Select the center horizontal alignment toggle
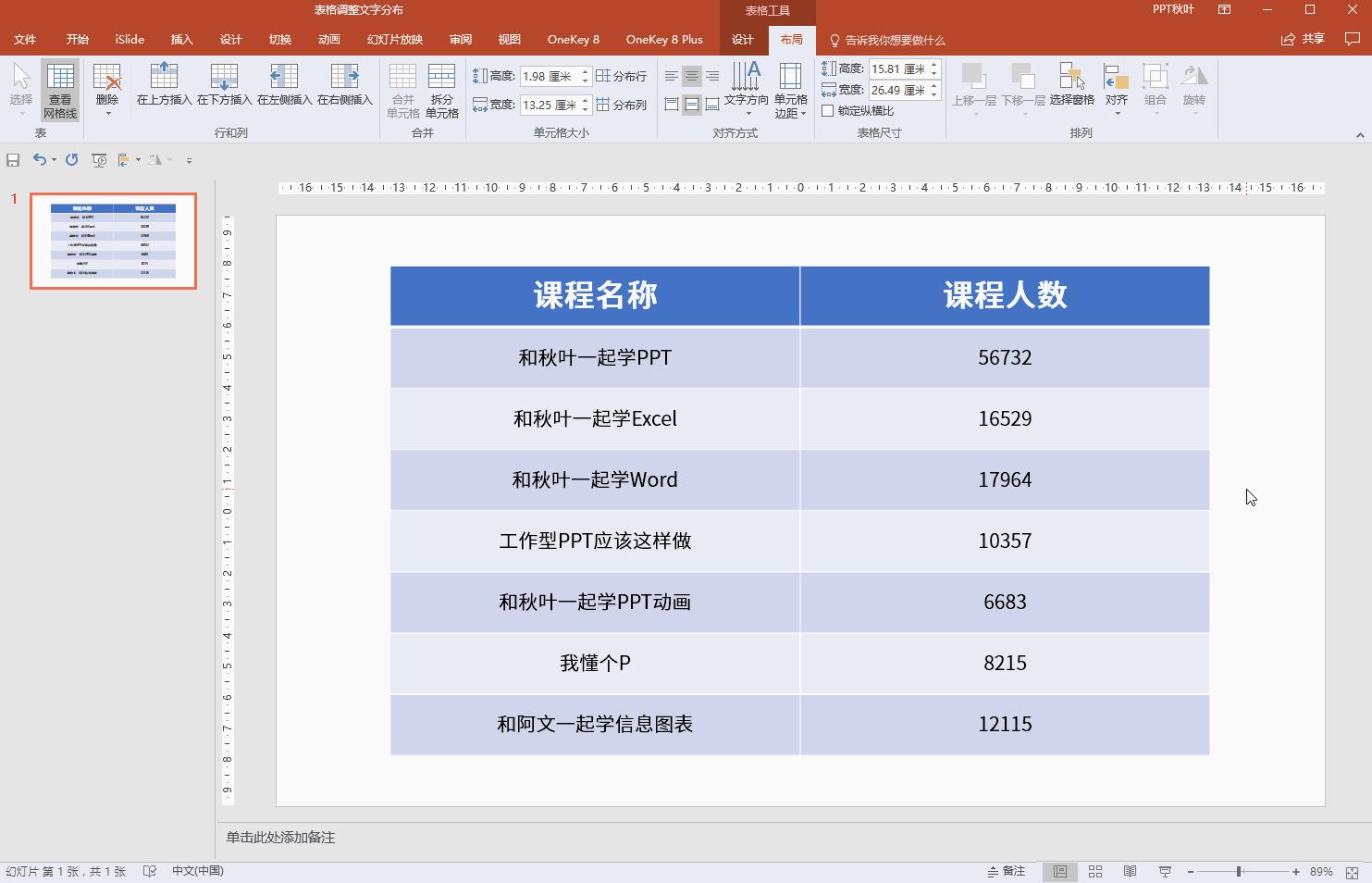Image resolution: width=1372 pixels, height=883 pixels. tap(690, 76)
